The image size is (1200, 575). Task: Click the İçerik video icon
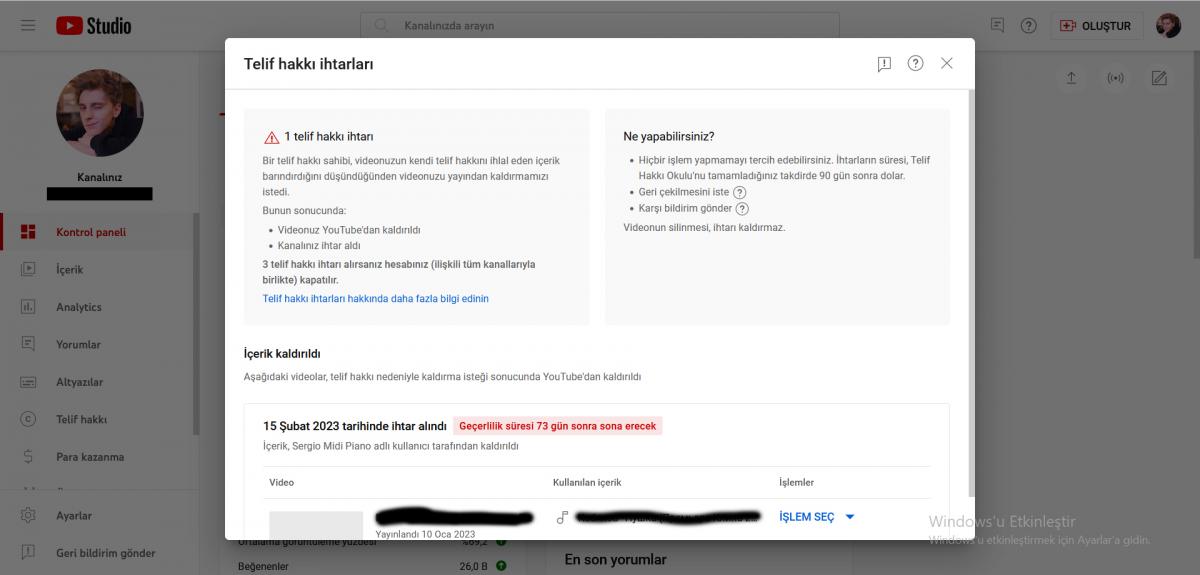click(x=28, y=269)
